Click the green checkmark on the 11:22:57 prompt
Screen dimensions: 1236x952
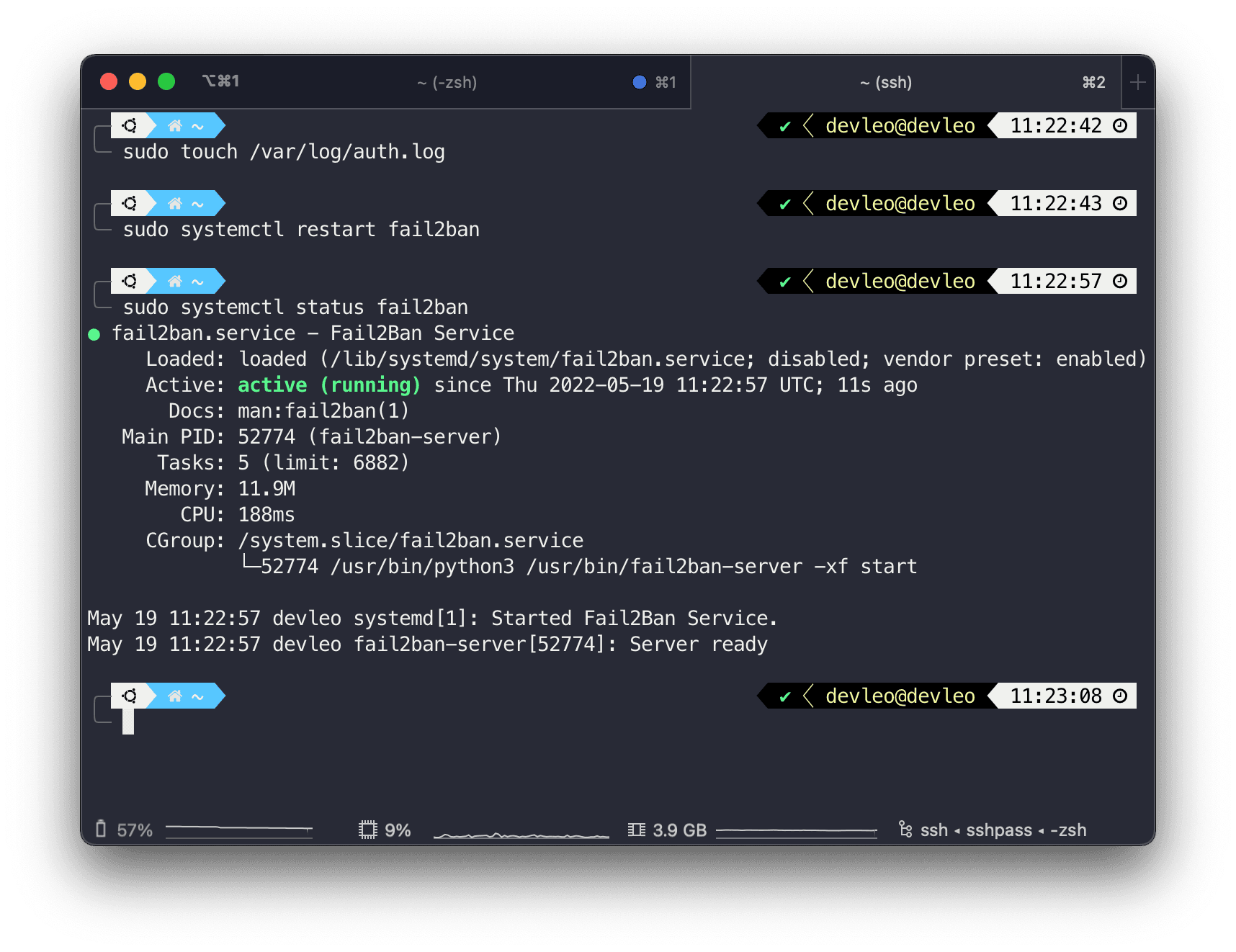(785, 282)
